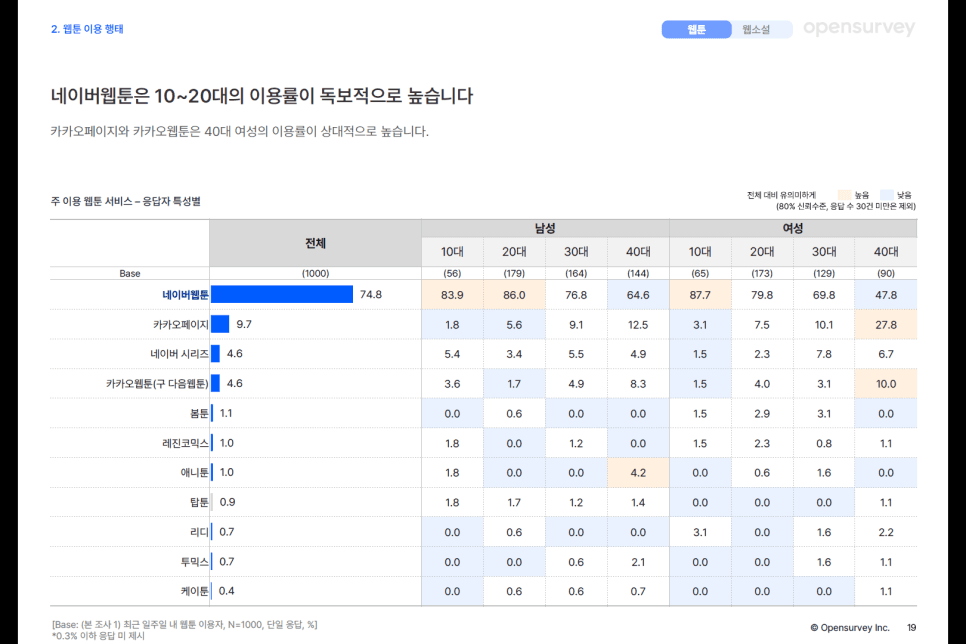This screenshot has width=966, height=644.
Task: Click the highlighted cell 87.7
Action: pyautogui.click(x=700, y=295)
